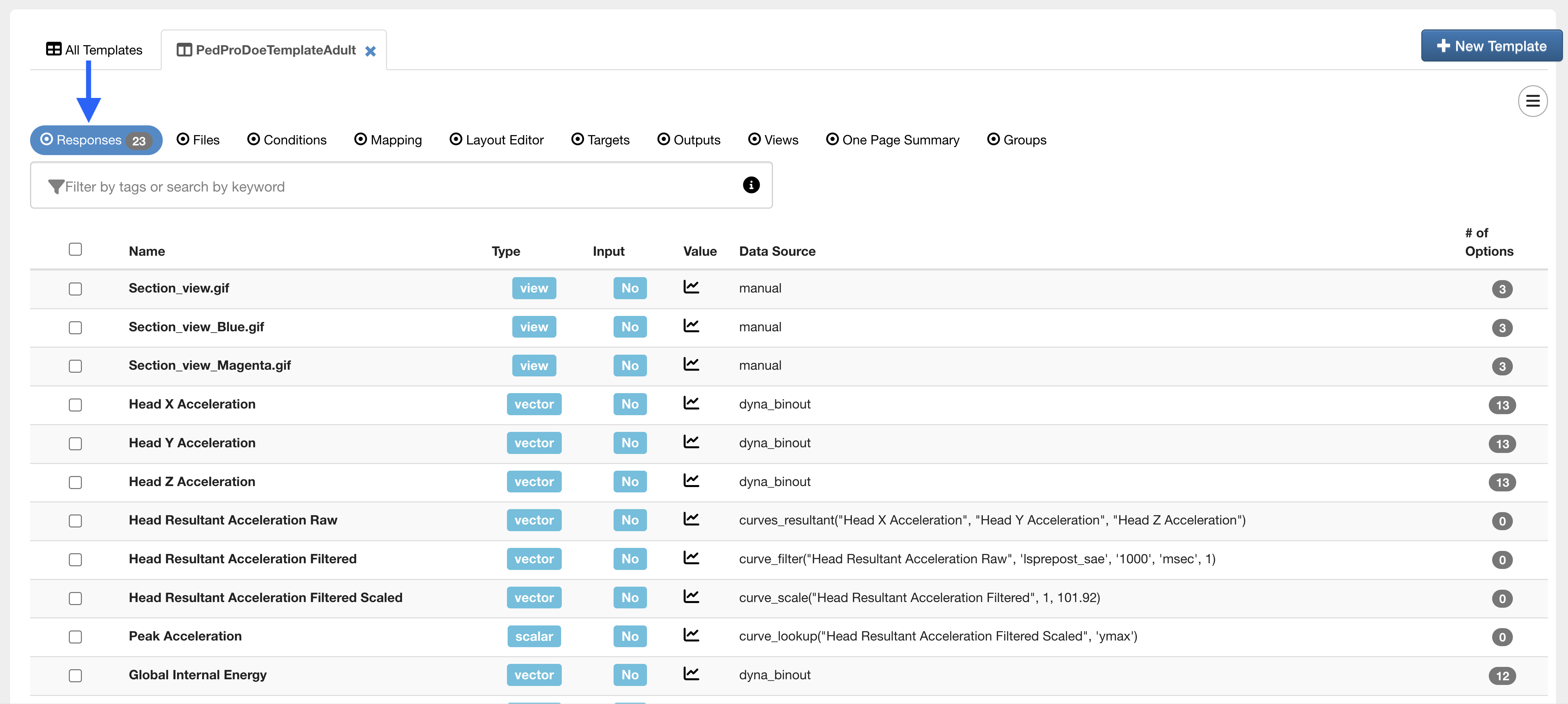This screenshot has width=1568, height=704.
Task: Click the chart icon for Section_view.gif row
Action: click(691, 287)
